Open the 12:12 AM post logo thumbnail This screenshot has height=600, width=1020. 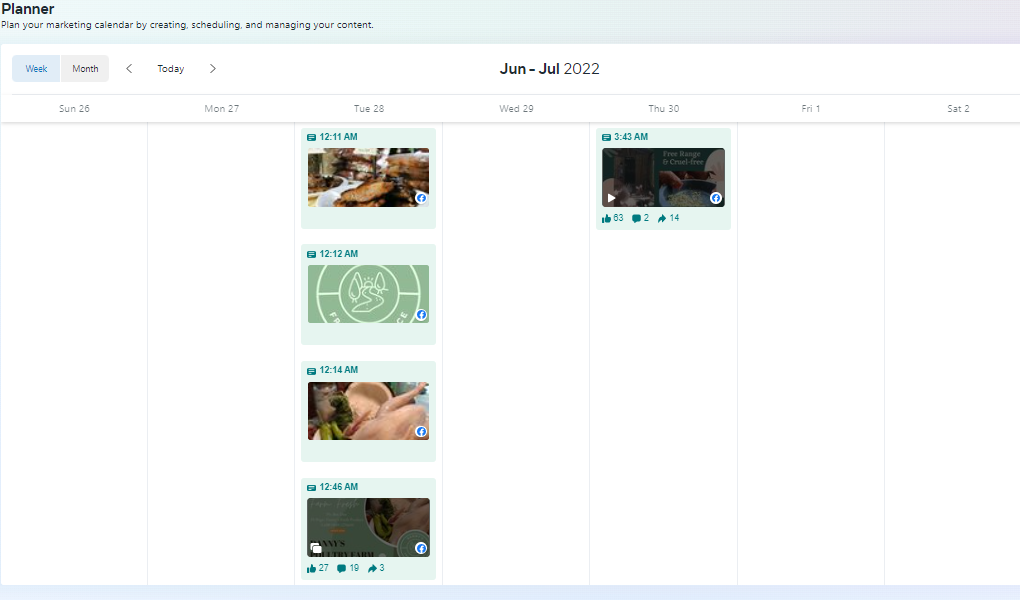pos(368,293)
